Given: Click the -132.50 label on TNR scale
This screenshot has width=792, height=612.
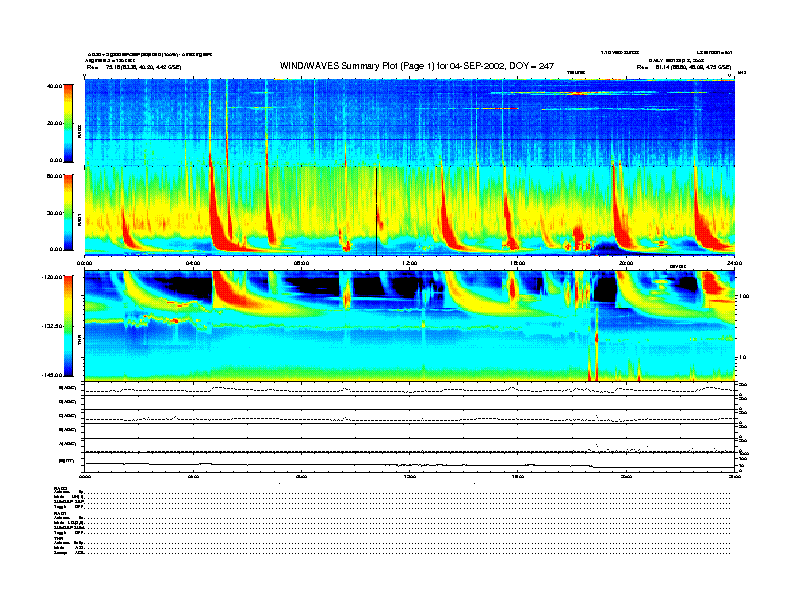Looking at the screenshot, I should point(52,326).
